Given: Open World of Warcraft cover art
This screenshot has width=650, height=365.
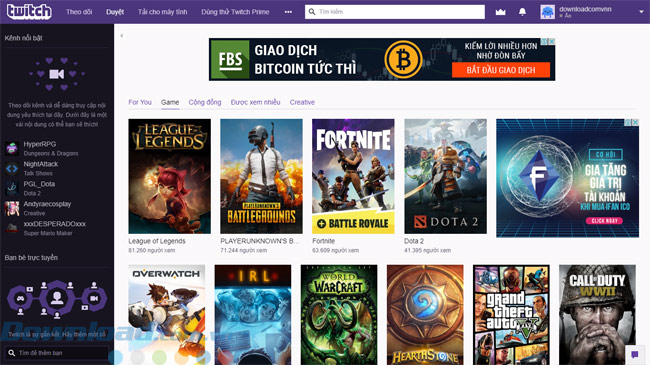Looking at the screenshot, I should (339, 315).
